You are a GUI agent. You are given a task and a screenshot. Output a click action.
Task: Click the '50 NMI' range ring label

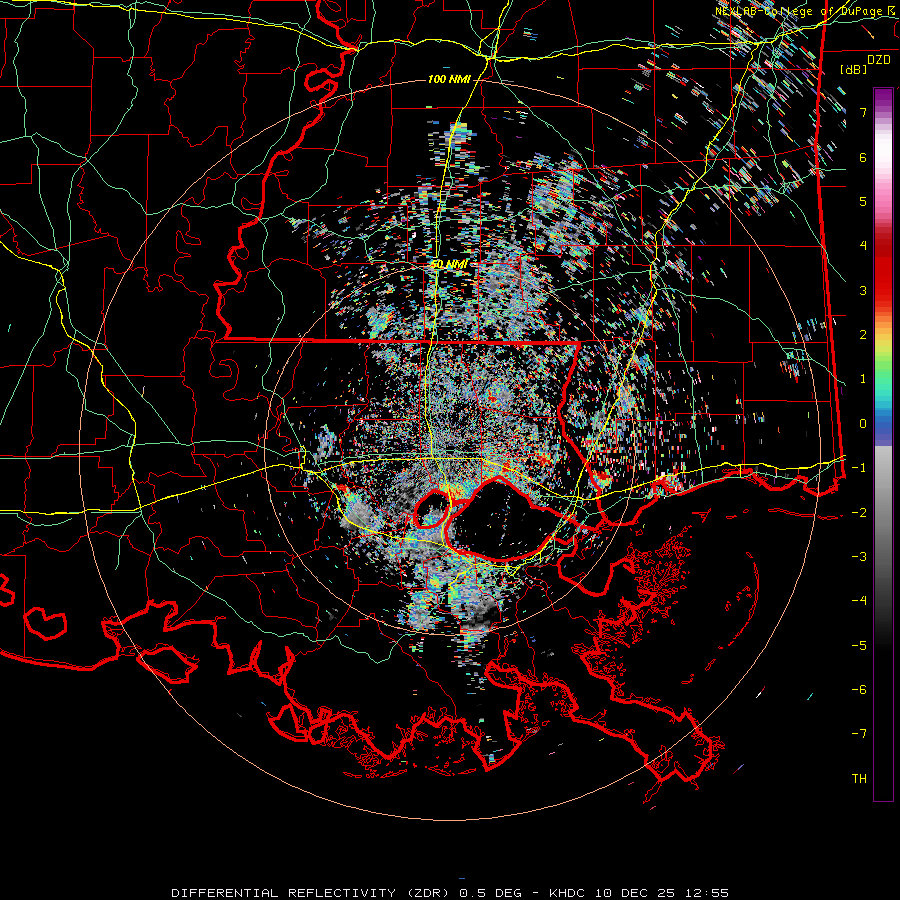[x=449, y=265]
